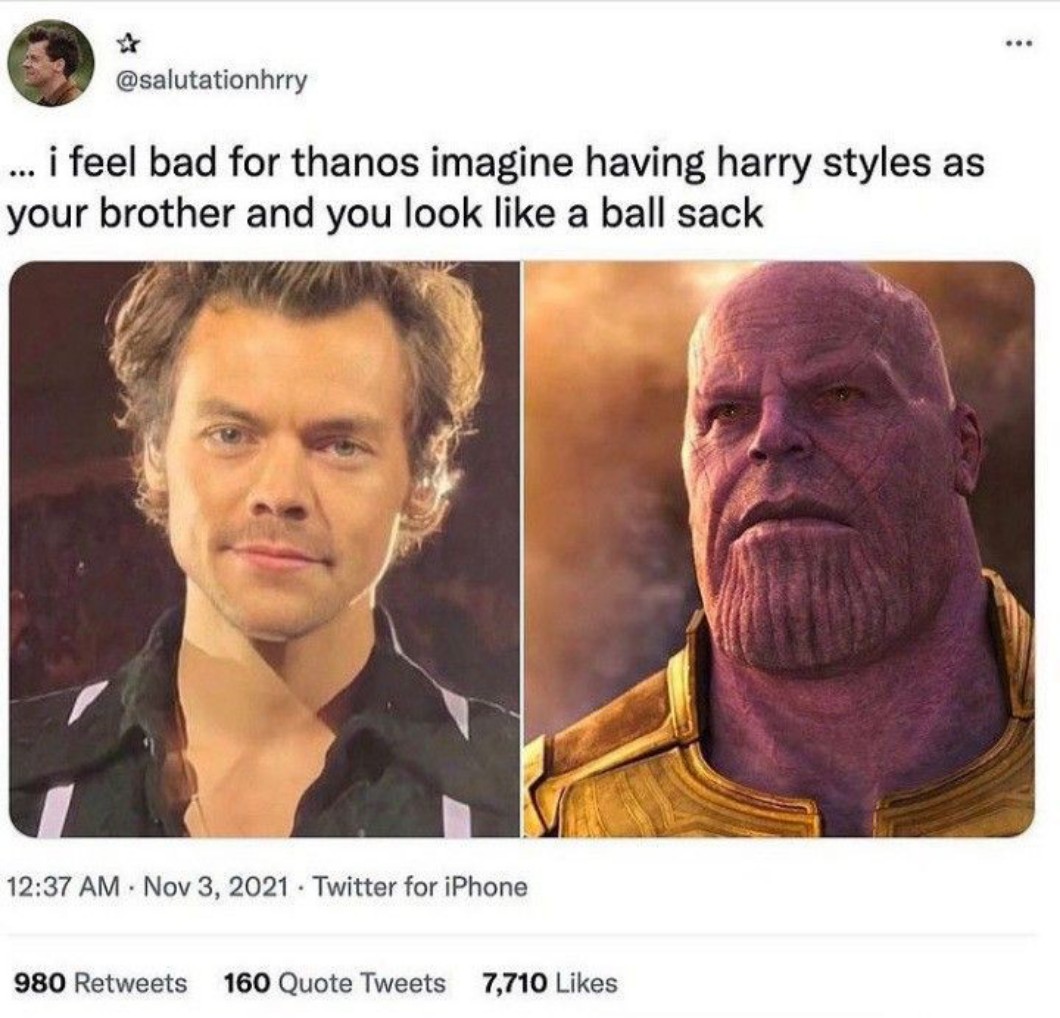Screen dimensions: 1060x1018
Task: Open the Twitter for iPhone source link
Action: coord(420,887)
